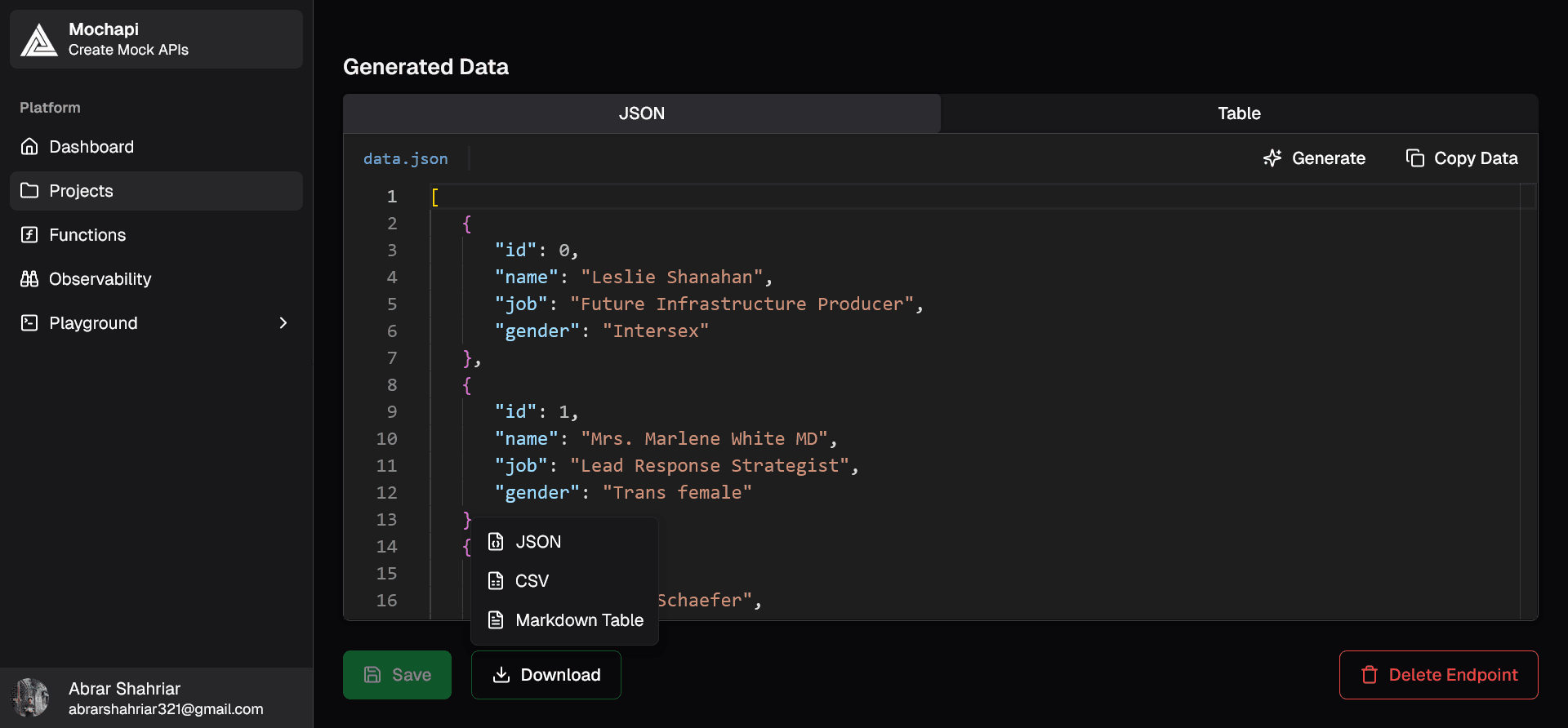Click the Mochapi logo icon

[x=38, y=39]
